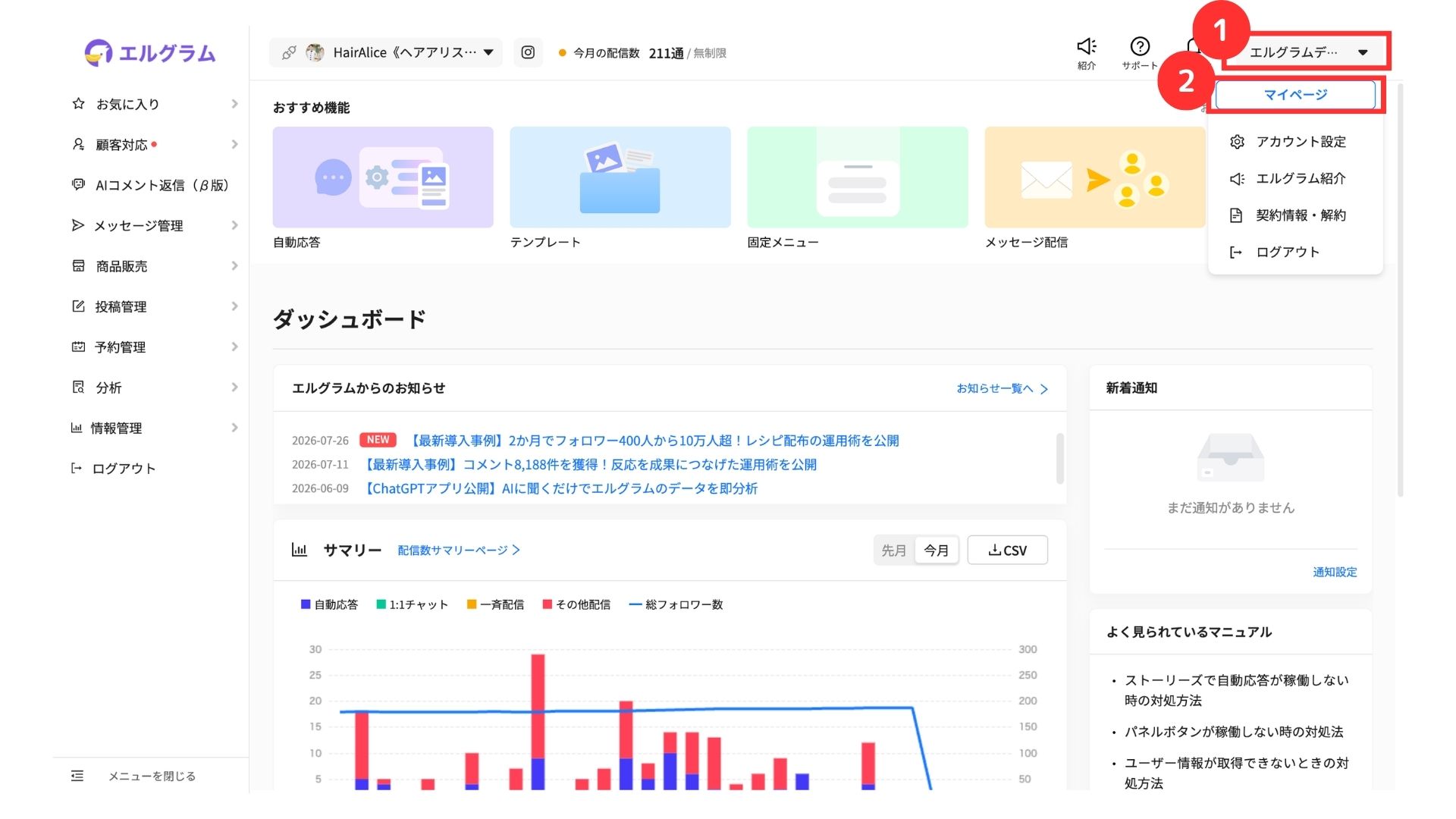This screenshot has width=1456, height=819.
Task: Expand the 顧客対応 sidebar chevron
Action: click(x=234, y=144)
